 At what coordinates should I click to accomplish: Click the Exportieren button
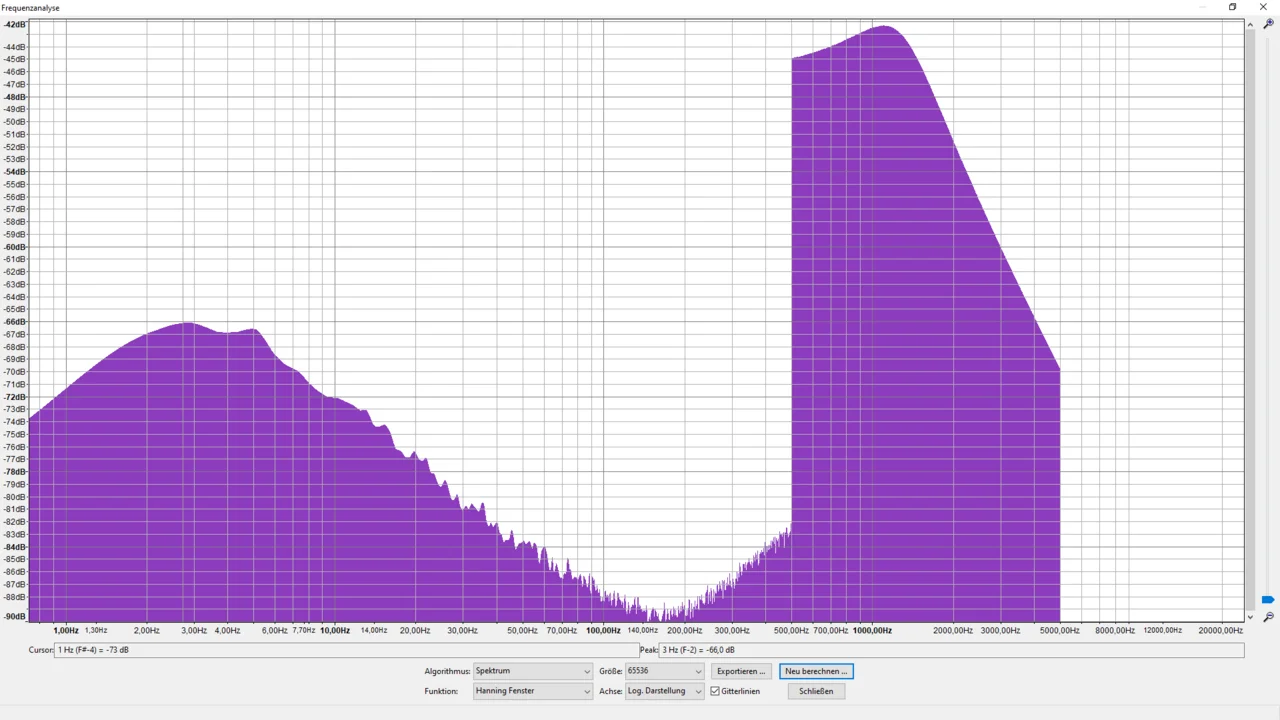pos(741,671)
